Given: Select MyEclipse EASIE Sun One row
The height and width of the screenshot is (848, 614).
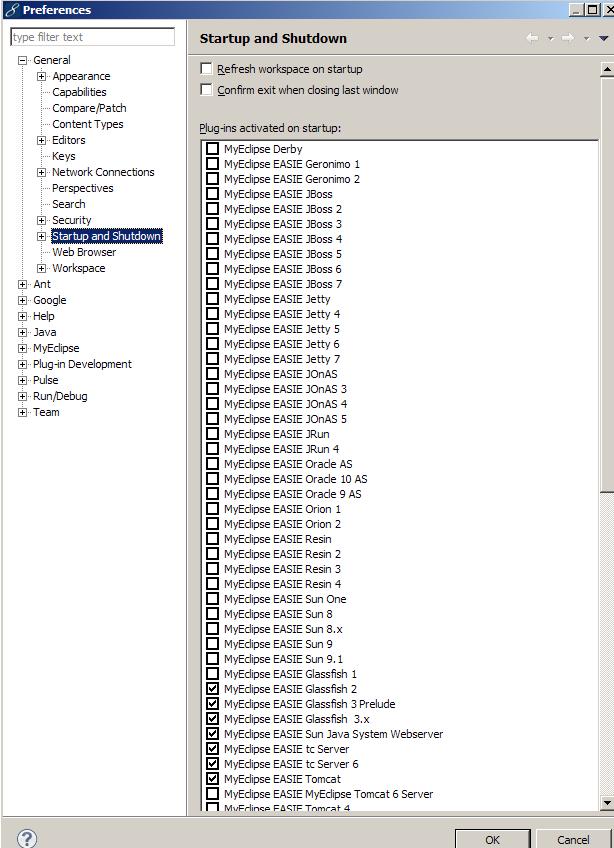Looking at the screenshot, I should click(x=285, y=599).
